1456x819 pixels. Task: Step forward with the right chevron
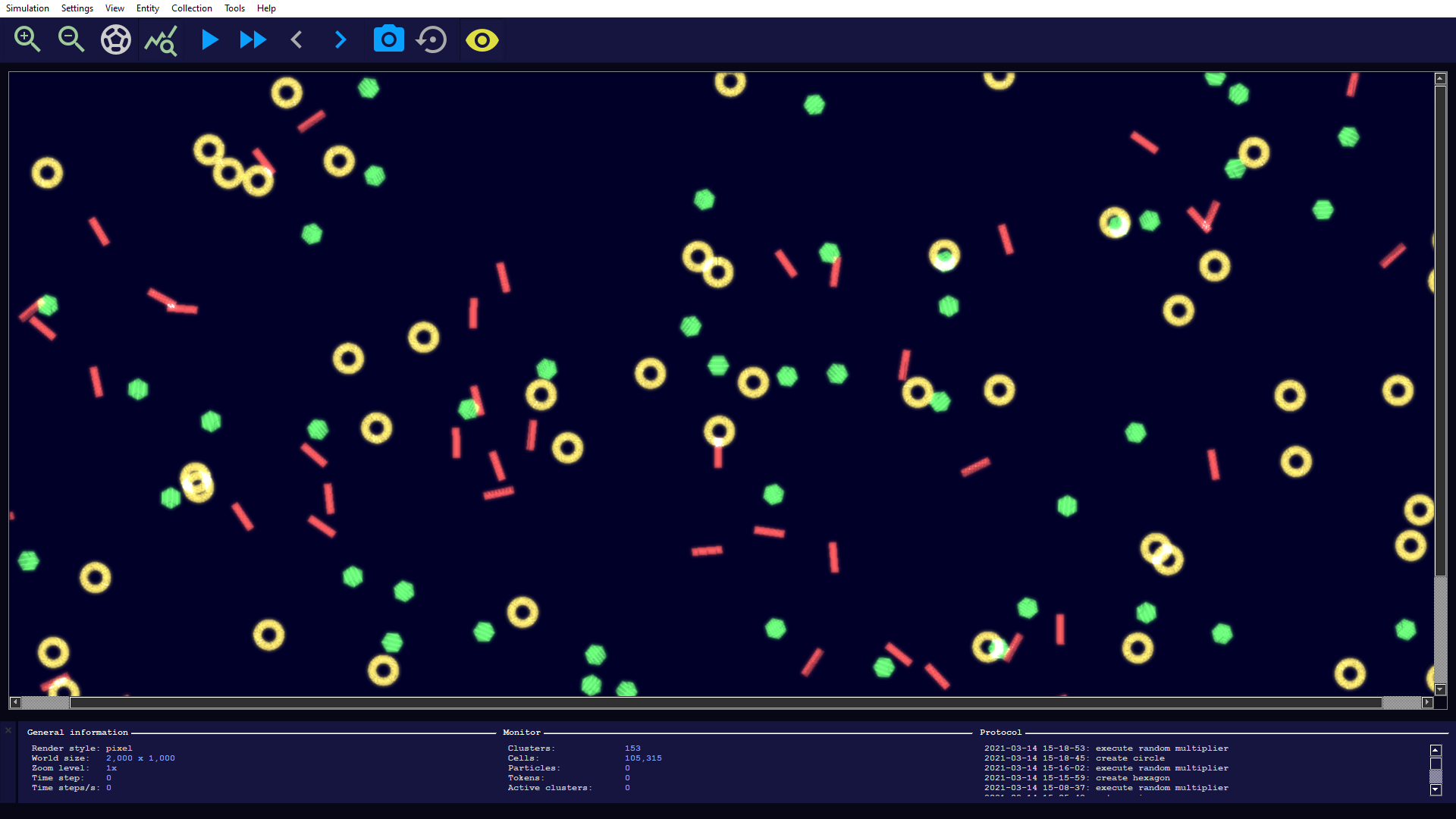[340, 39]
